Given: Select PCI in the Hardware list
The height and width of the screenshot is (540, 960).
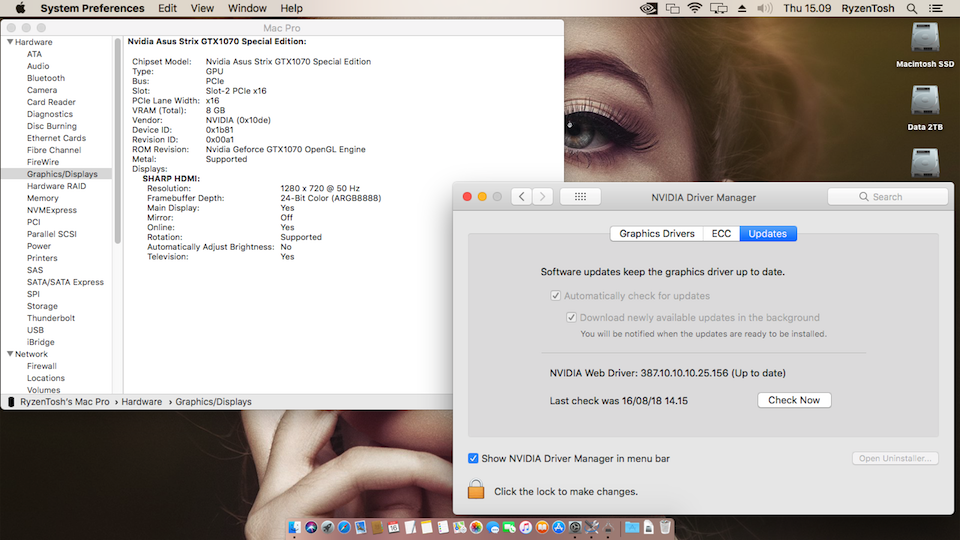Looking at the screenshot, I should [34, 222].
